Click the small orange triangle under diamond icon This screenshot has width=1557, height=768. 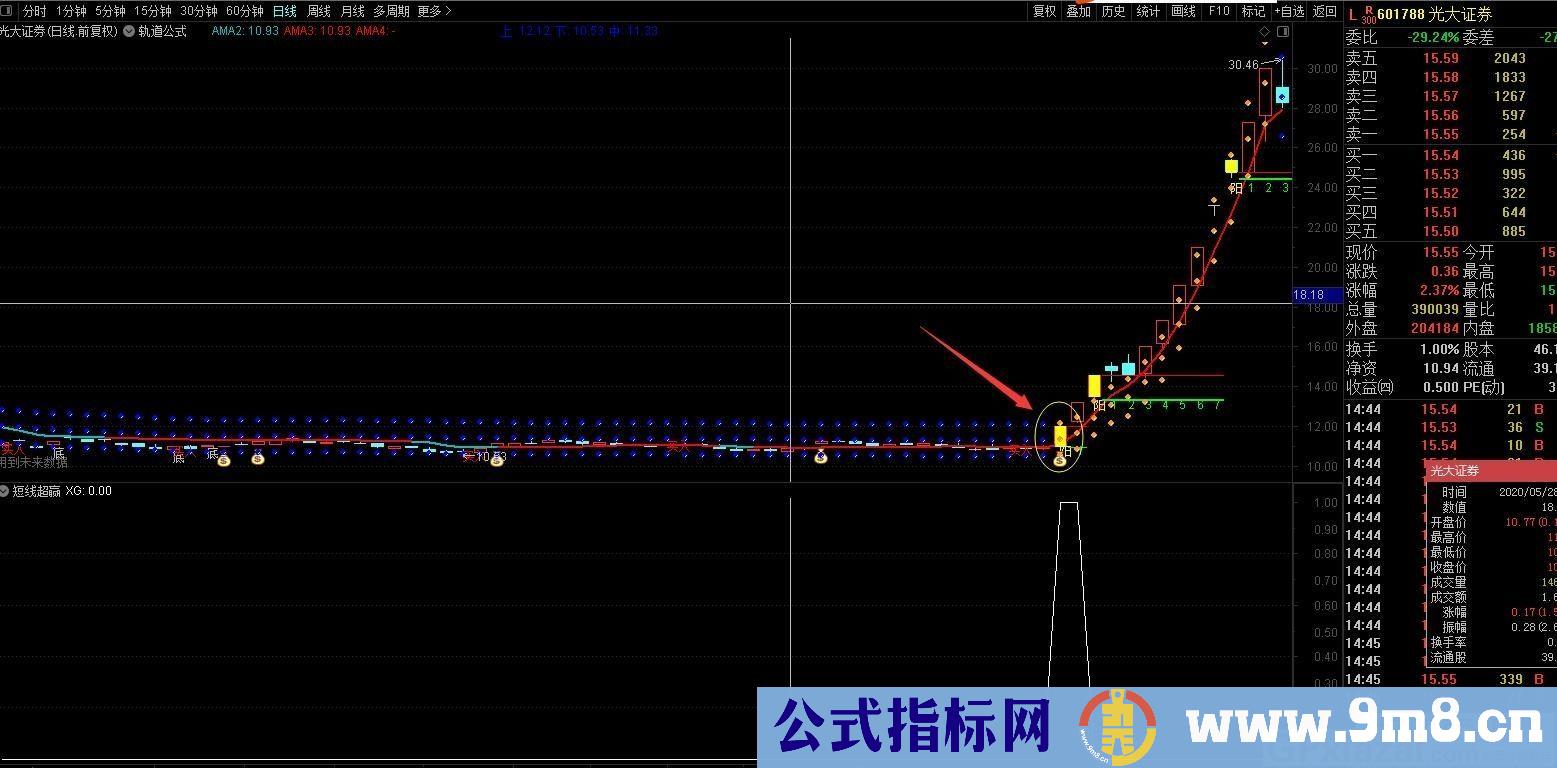pos(1265,45)
